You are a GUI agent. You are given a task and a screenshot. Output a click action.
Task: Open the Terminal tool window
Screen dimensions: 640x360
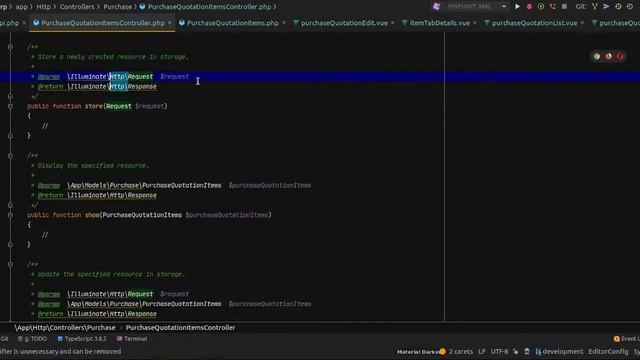(132, 339)
